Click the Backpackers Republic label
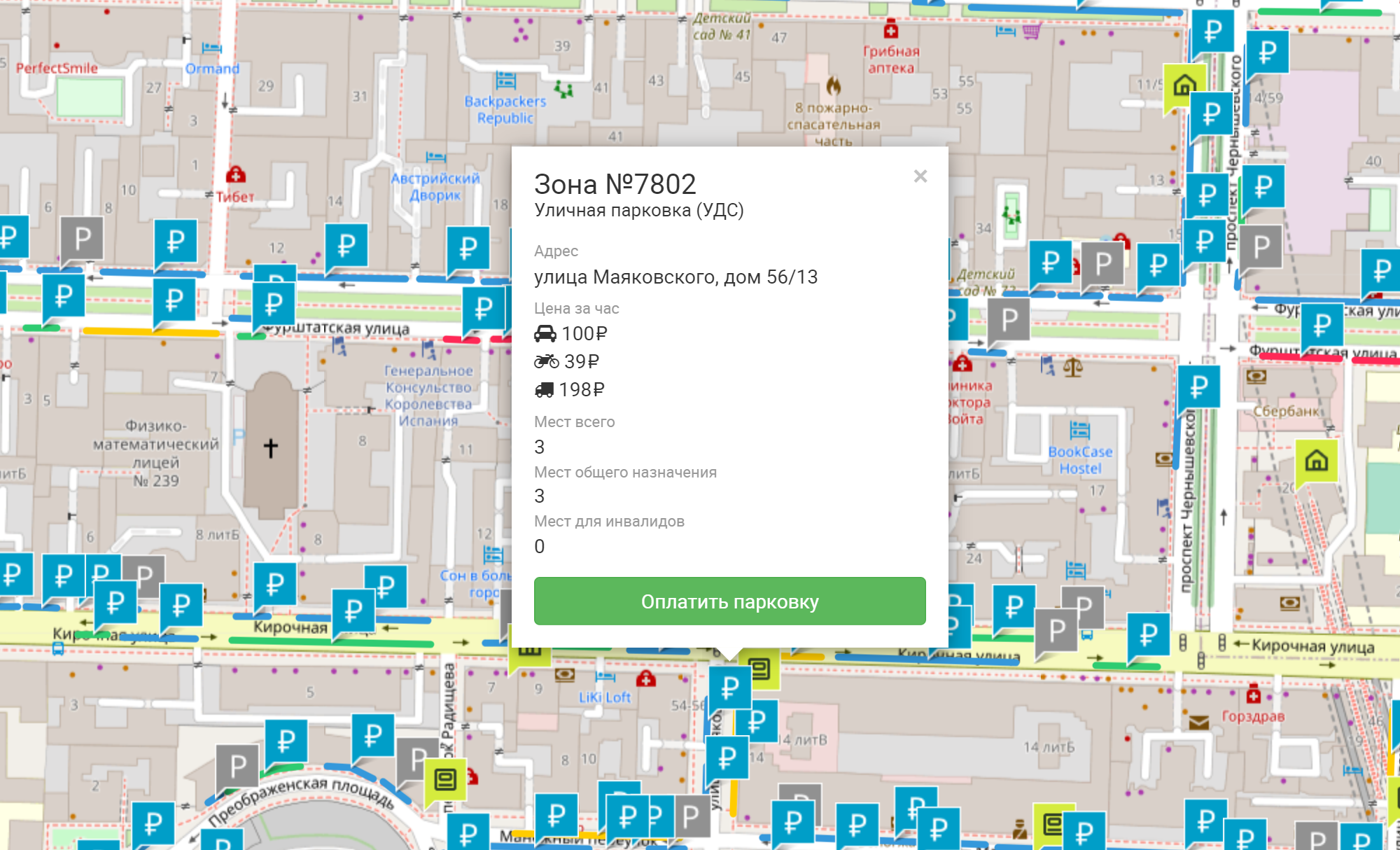Screen dimensions: 1400x850 (505, 110)
